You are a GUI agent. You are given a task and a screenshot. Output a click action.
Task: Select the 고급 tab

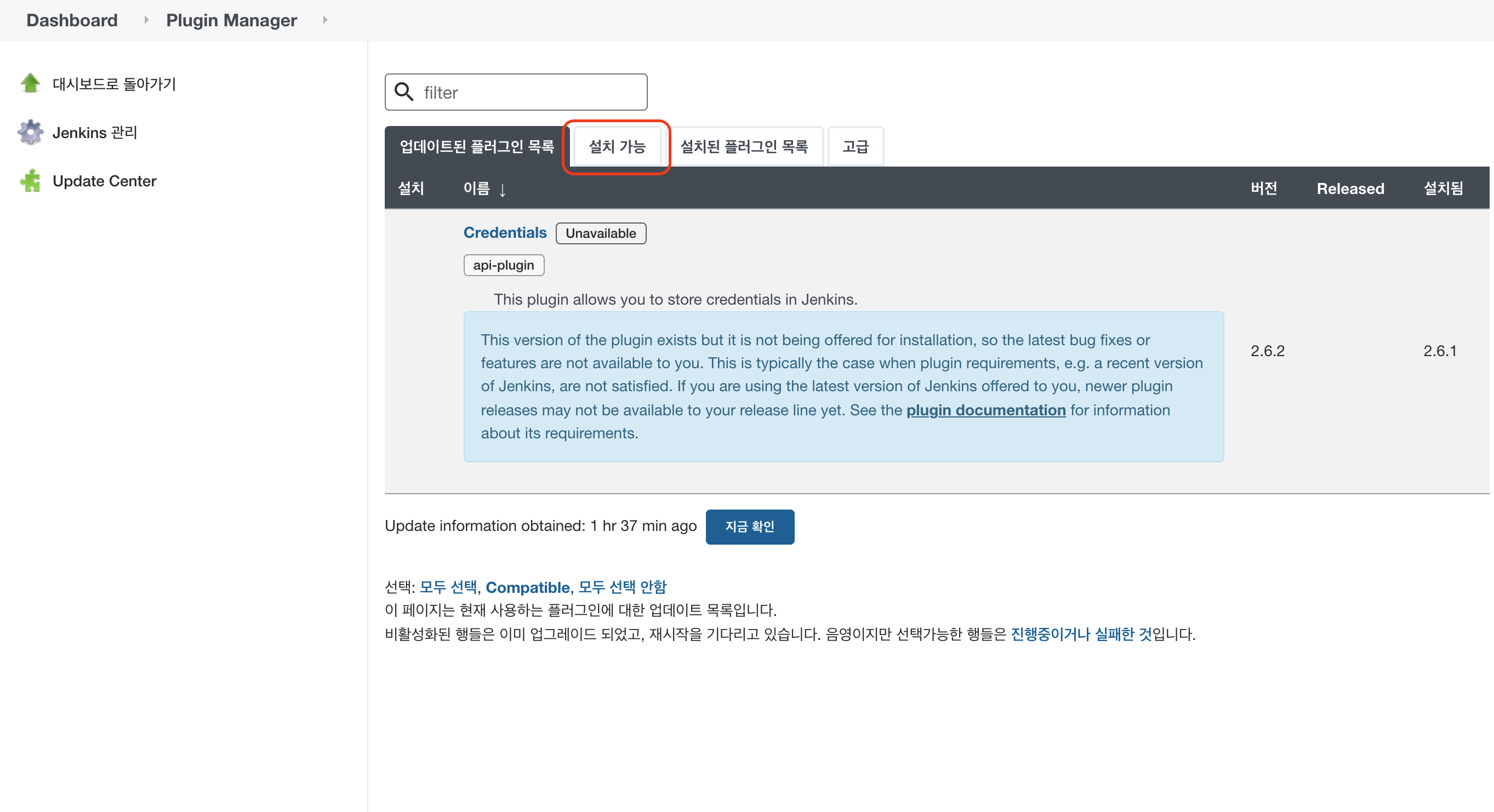855,147
